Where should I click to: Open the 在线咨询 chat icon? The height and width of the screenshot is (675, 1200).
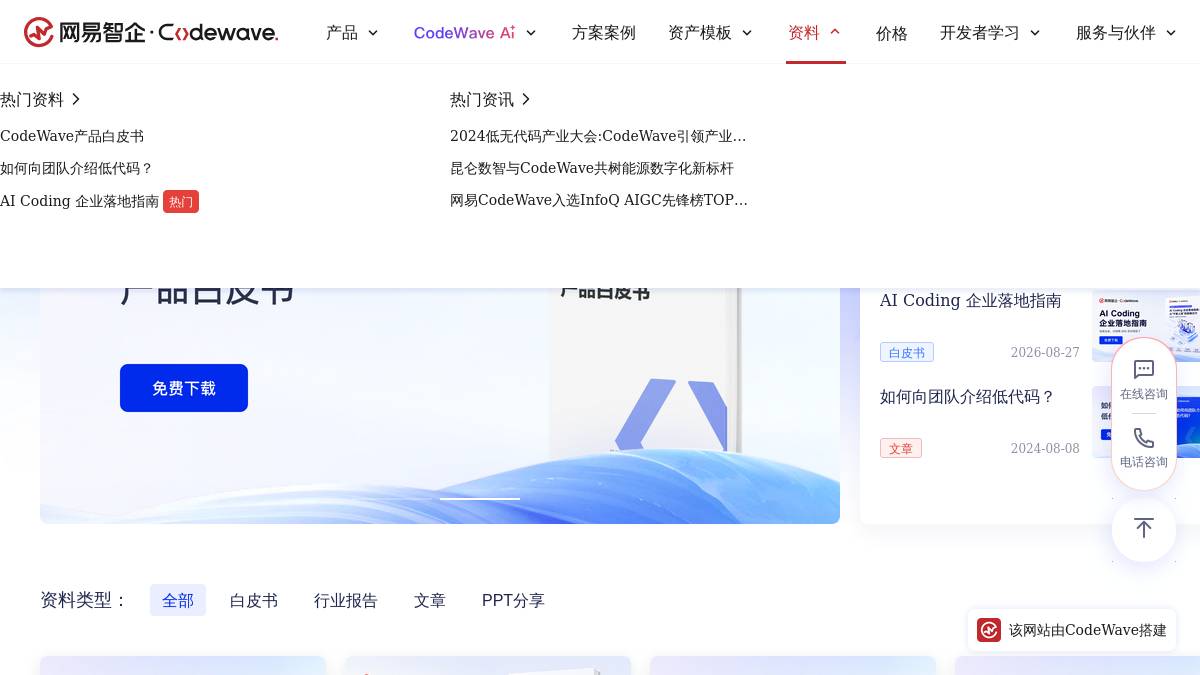[1144, 369]
